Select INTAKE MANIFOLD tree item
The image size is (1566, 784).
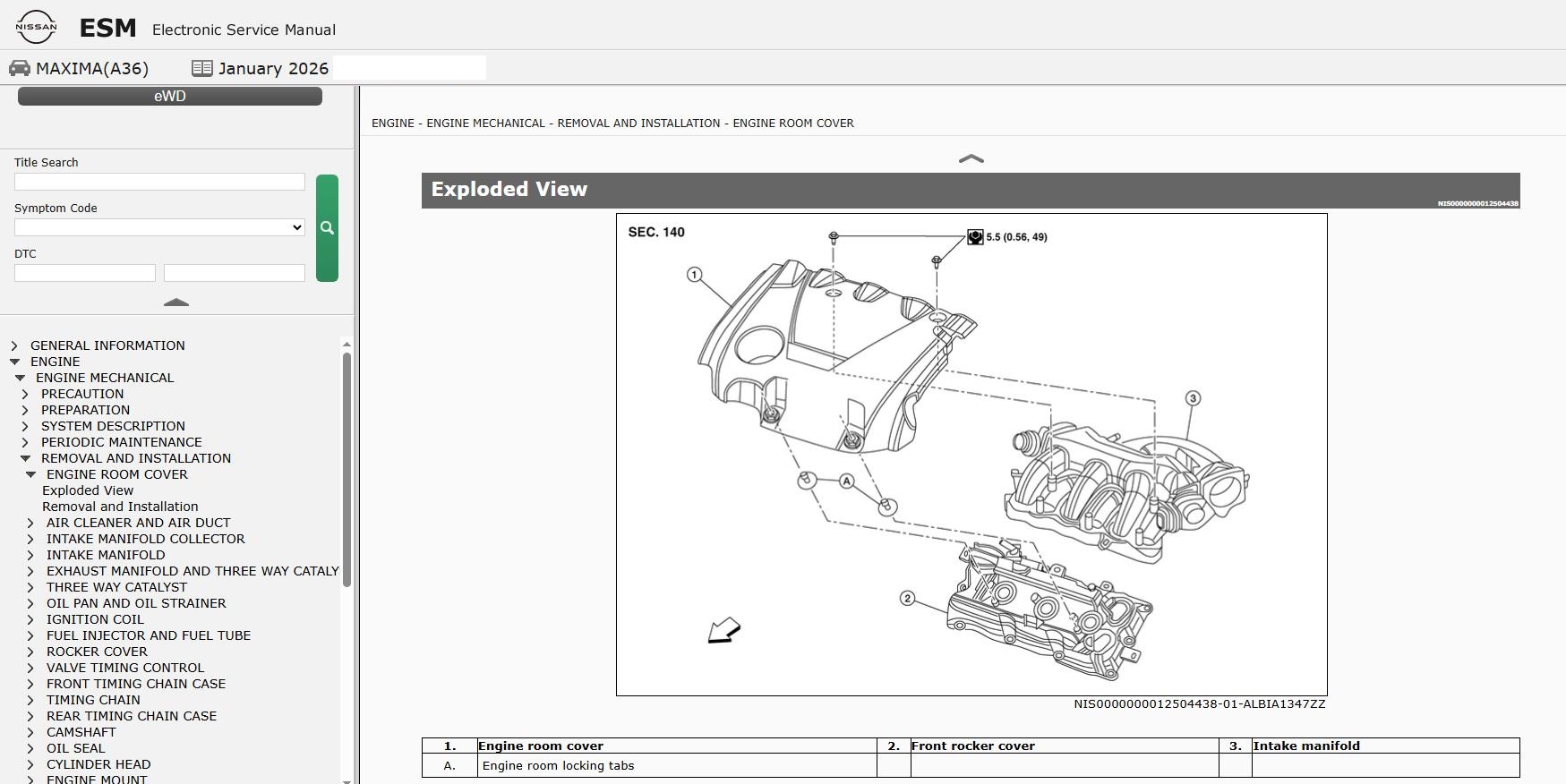(106, 555)
